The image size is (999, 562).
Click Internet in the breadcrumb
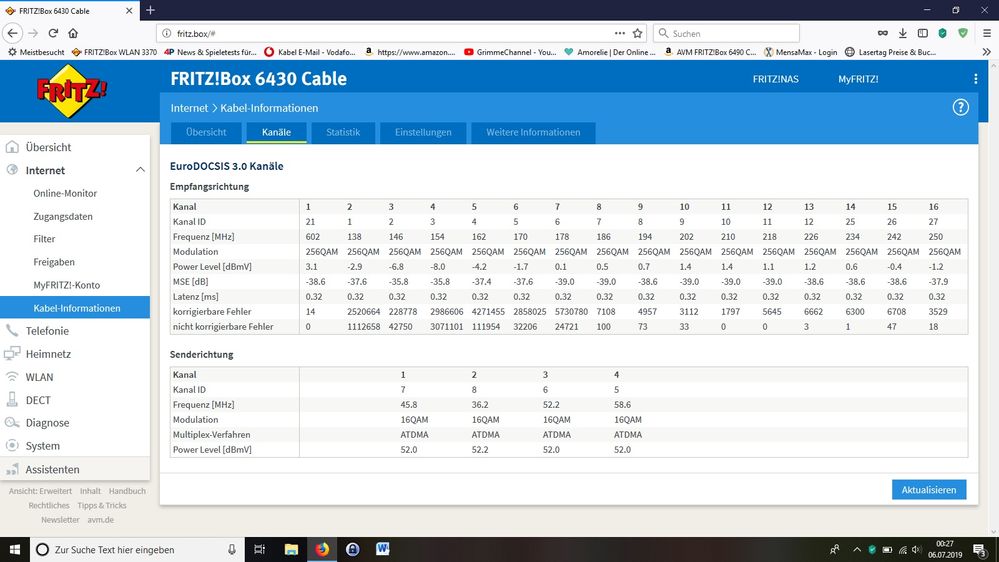tap(189, 108)
